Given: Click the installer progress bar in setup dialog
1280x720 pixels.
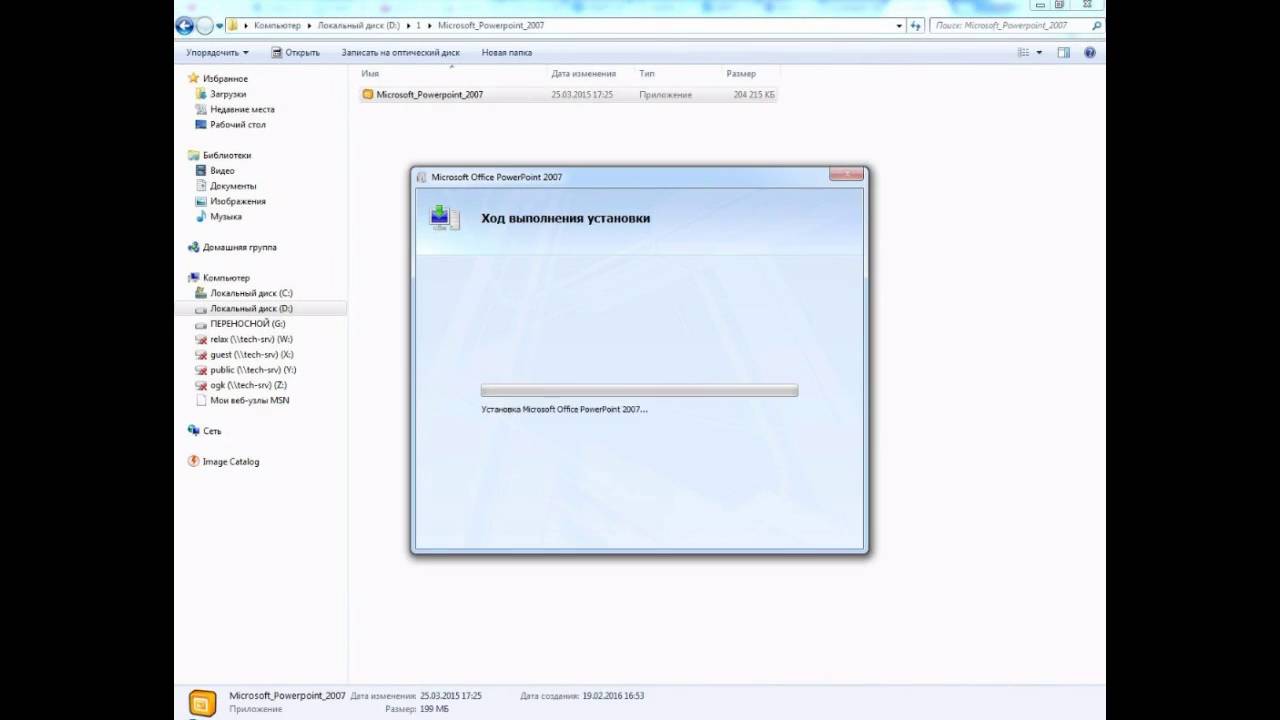Looking at the screenshot, I should tap(639, 391).
